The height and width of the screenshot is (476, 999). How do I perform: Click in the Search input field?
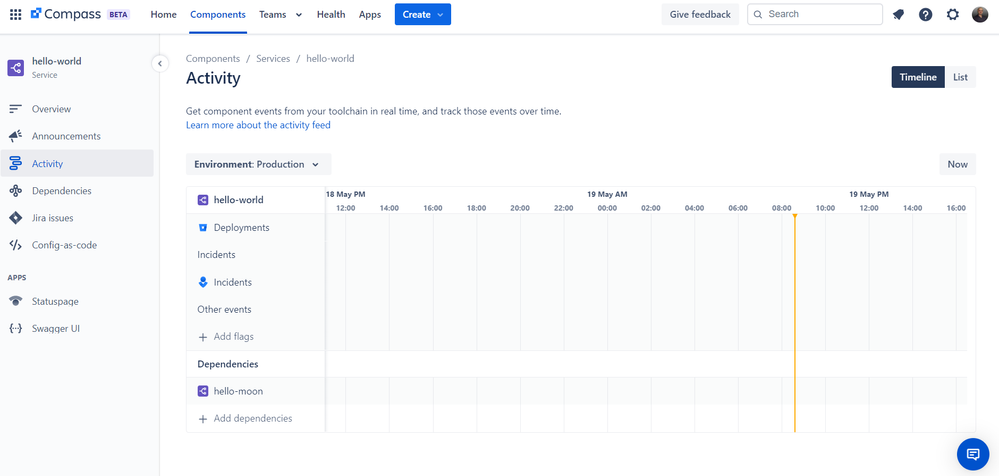click(x=816, y=14)
